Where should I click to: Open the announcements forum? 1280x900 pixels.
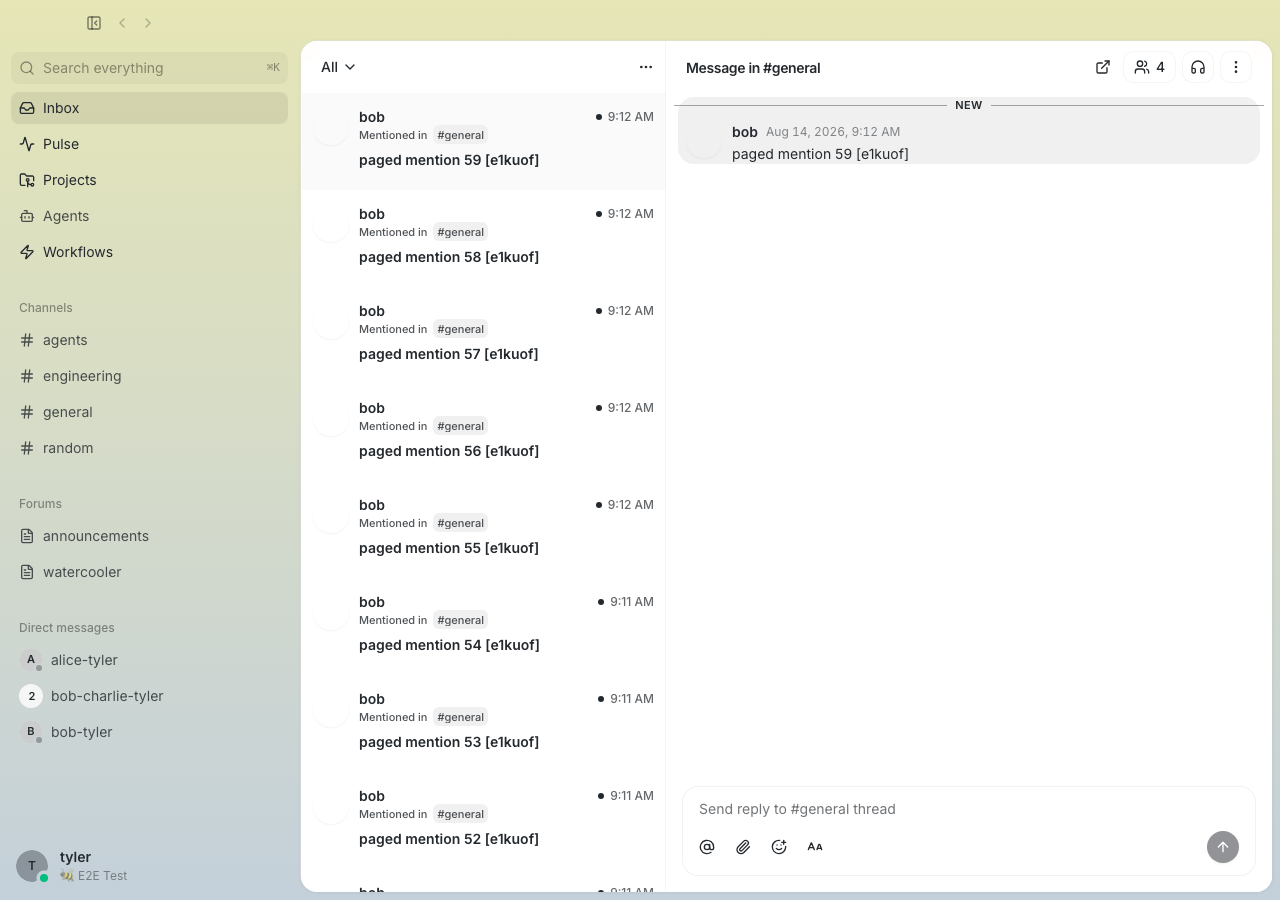(x=149, y=536)
